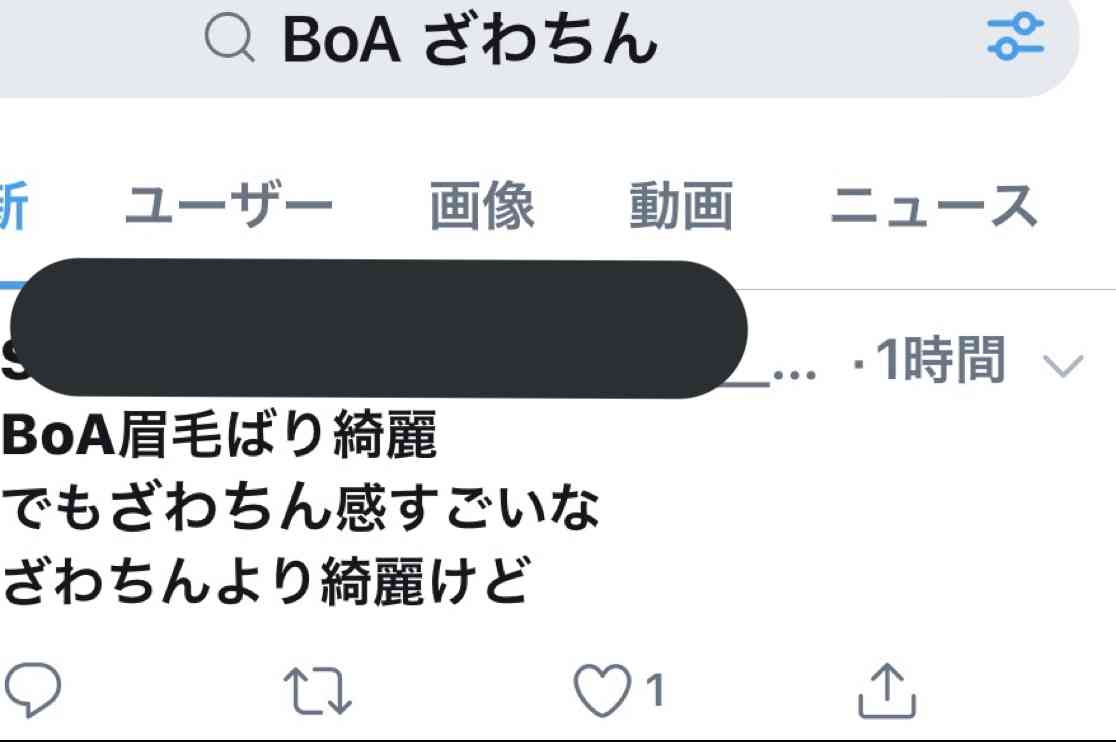Select the ニュース tab
Image resolution: width=1116 pixels, height=742 pixels.
pyautogui.click(x=934, y=205)
